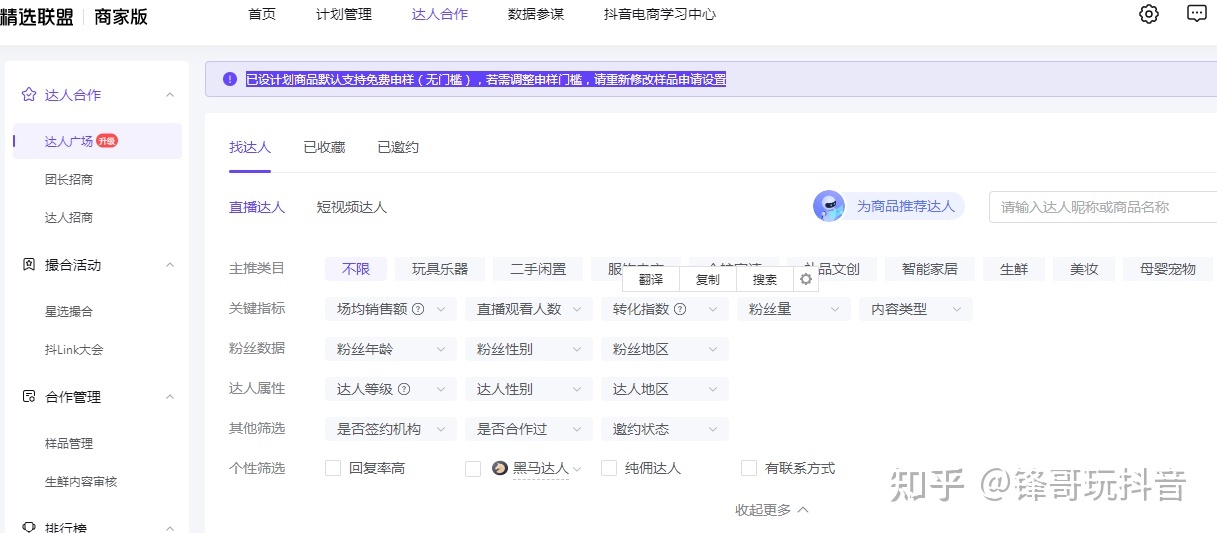Select 样品管理 in the sidebar
The image size is (1217, 533).
click(69, 443)
